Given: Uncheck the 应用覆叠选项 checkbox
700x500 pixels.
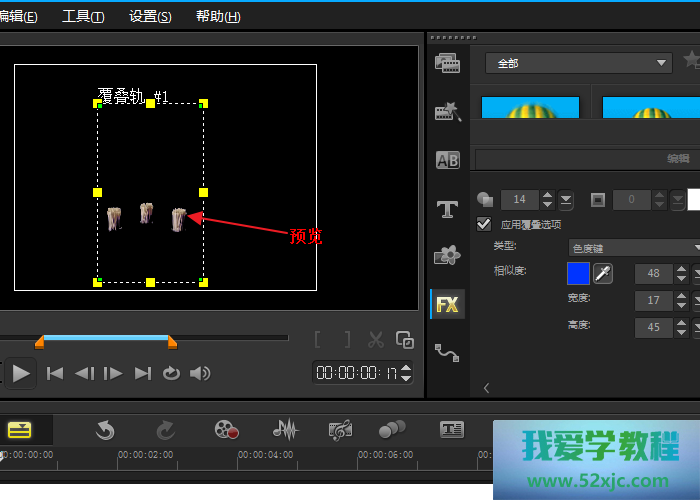Looking at the screenshot, I should (x=485, y=224).
